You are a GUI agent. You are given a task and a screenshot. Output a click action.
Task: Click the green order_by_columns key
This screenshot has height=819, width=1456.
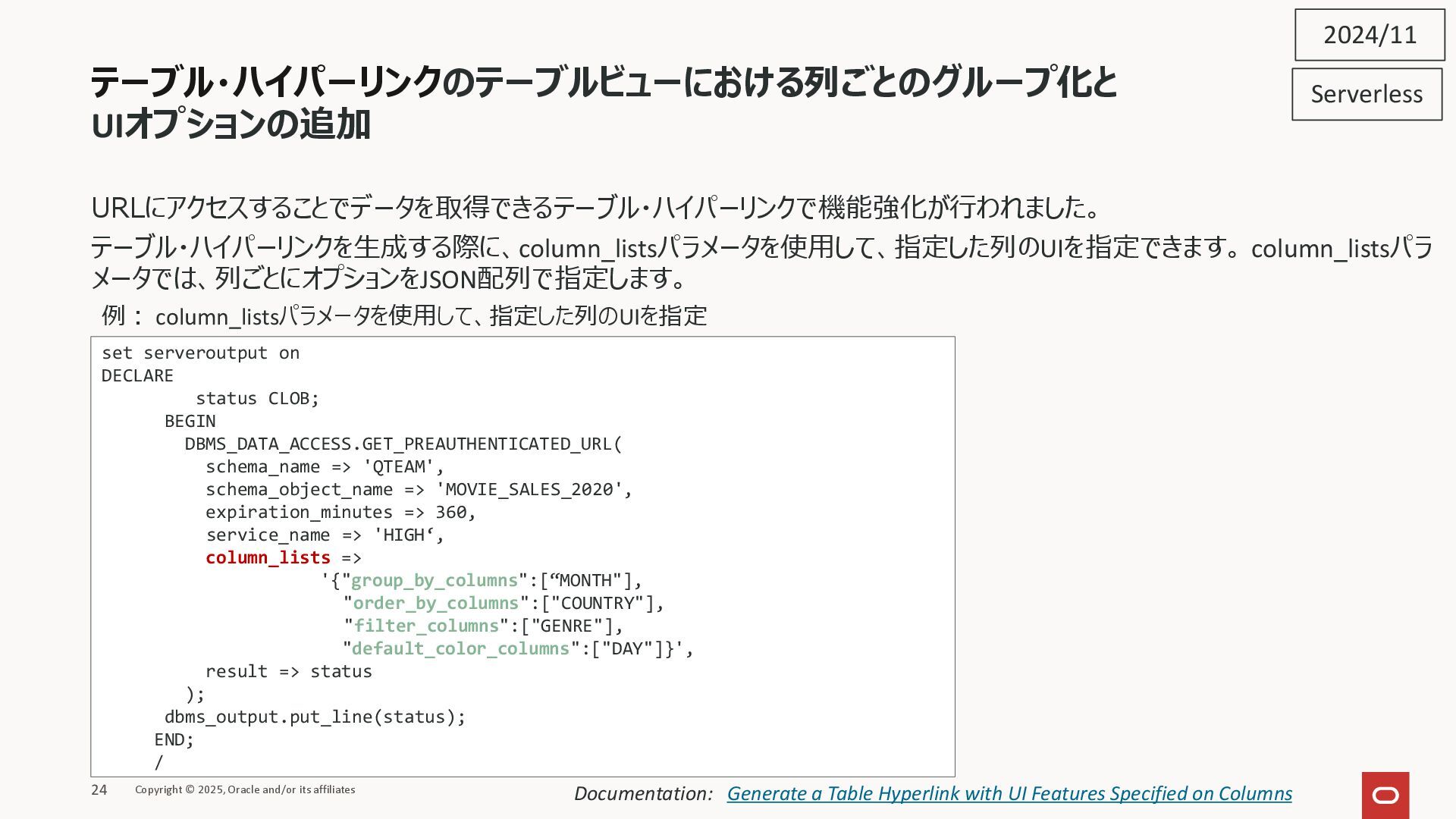tap(435, 603)
